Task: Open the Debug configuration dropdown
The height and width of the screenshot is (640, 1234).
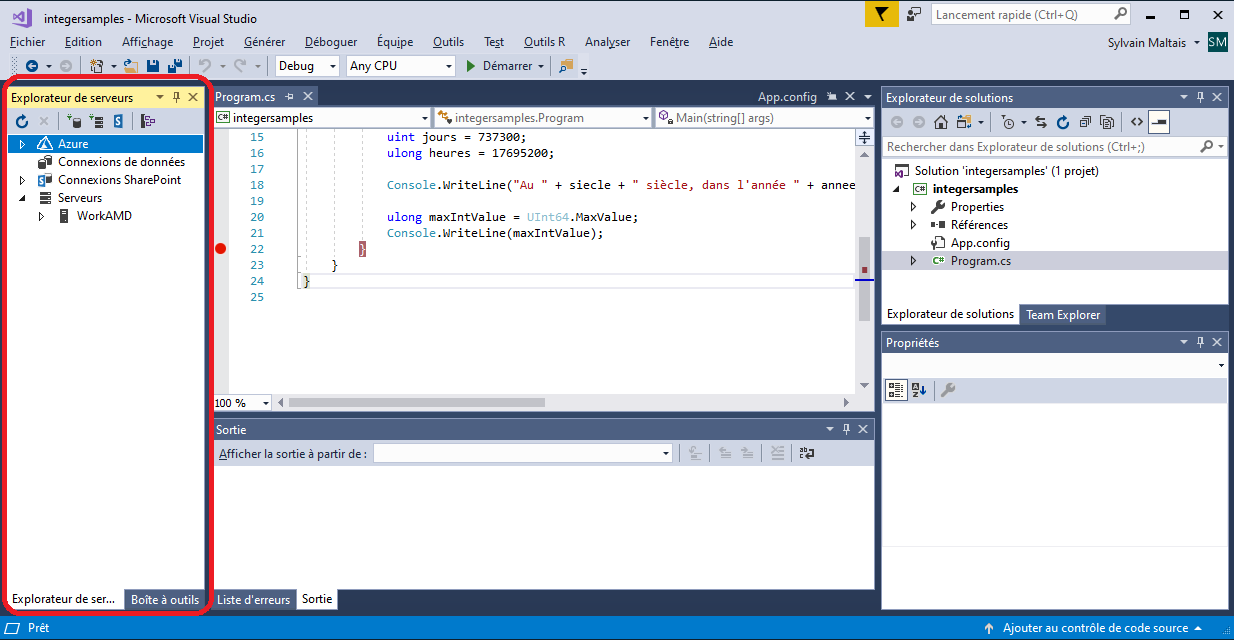Action: (x=332, y=66)
